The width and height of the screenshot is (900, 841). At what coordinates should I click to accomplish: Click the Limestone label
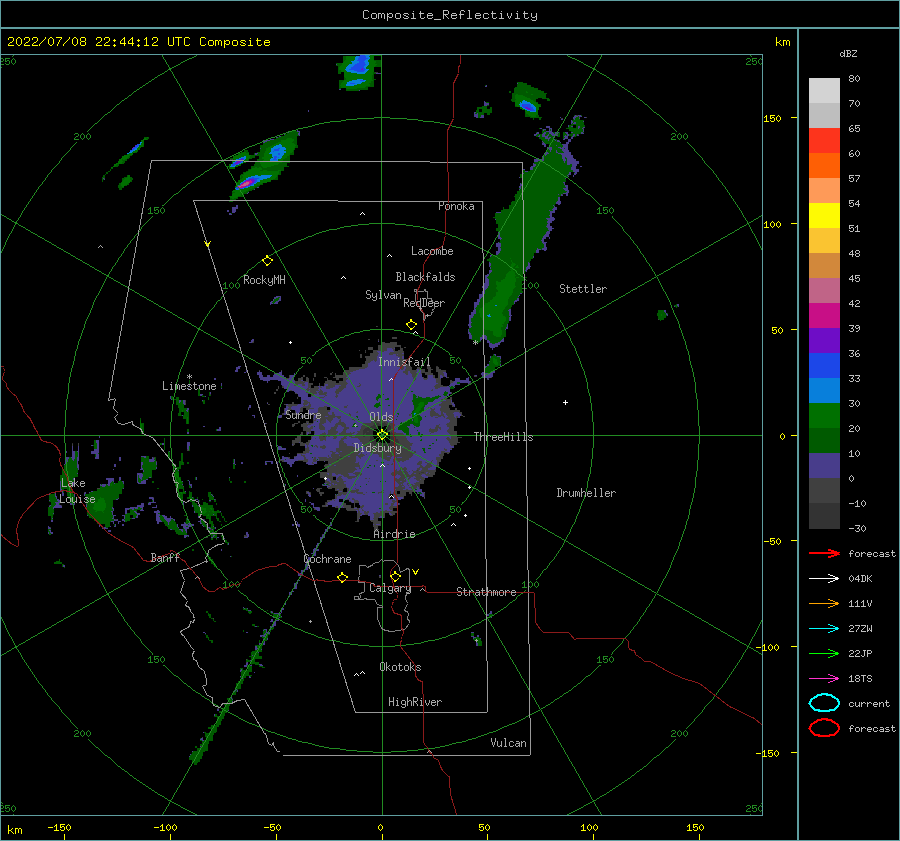click(189, 386)
